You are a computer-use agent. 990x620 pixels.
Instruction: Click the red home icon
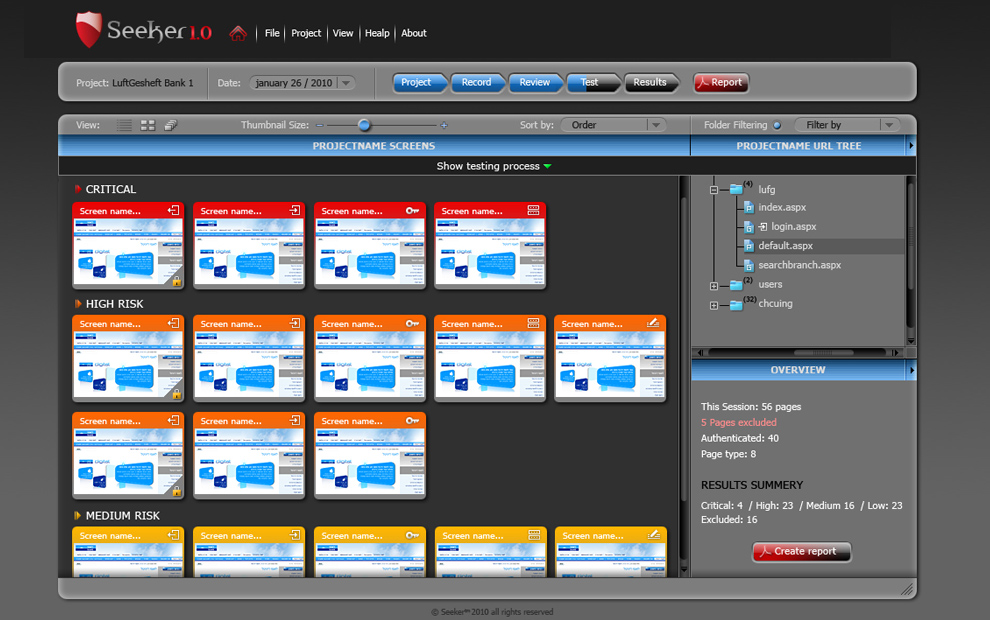pos(237,33)
